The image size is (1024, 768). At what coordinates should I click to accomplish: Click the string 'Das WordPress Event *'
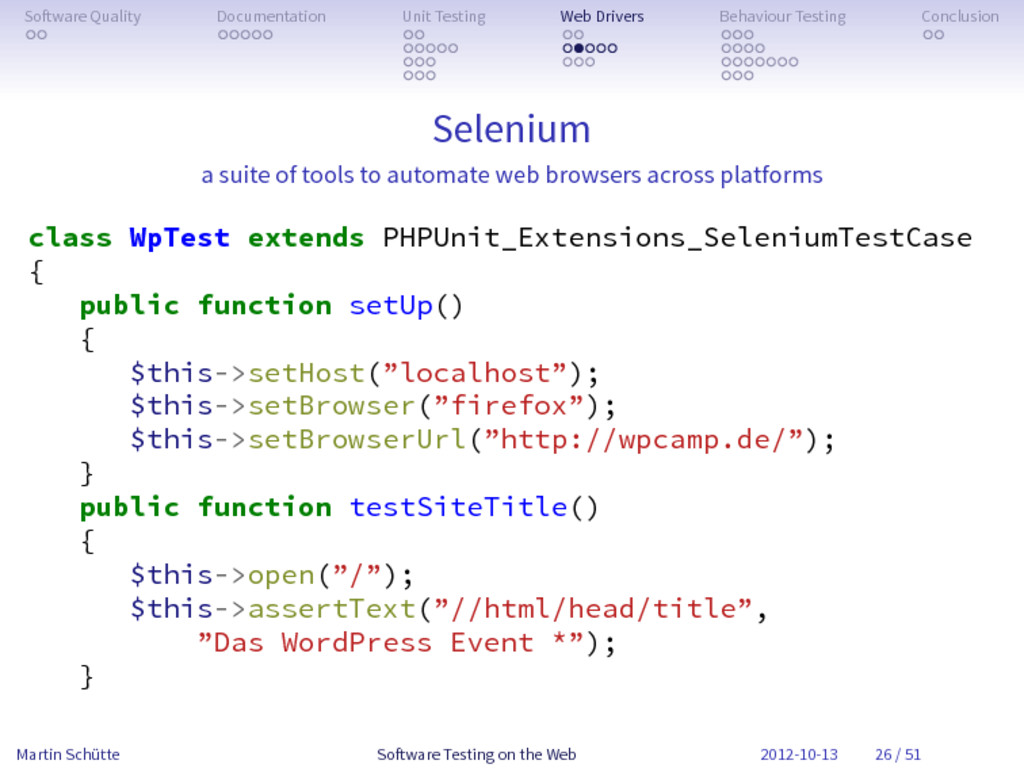(x=391, y=643)
